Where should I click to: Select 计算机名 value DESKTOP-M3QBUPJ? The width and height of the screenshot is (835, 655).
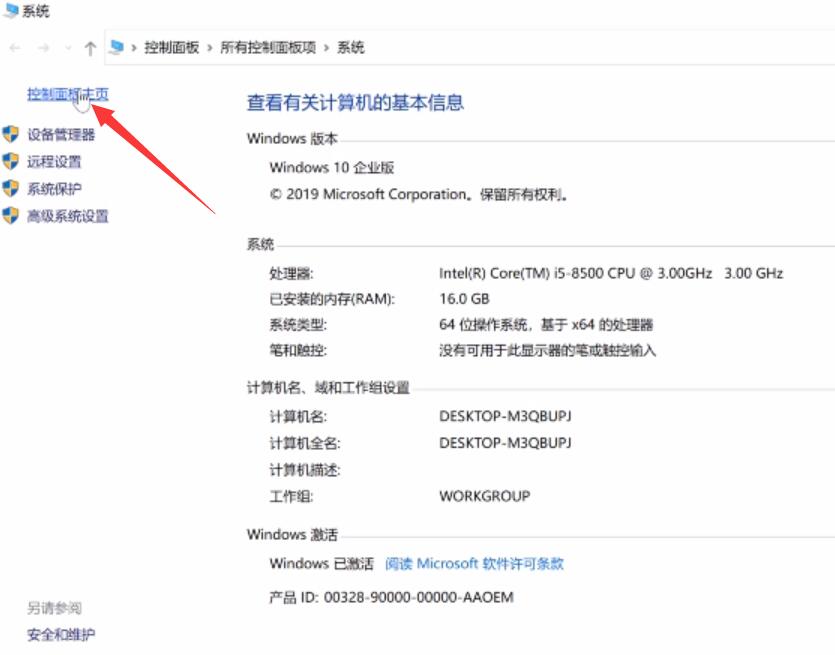[x=505, y=416]
